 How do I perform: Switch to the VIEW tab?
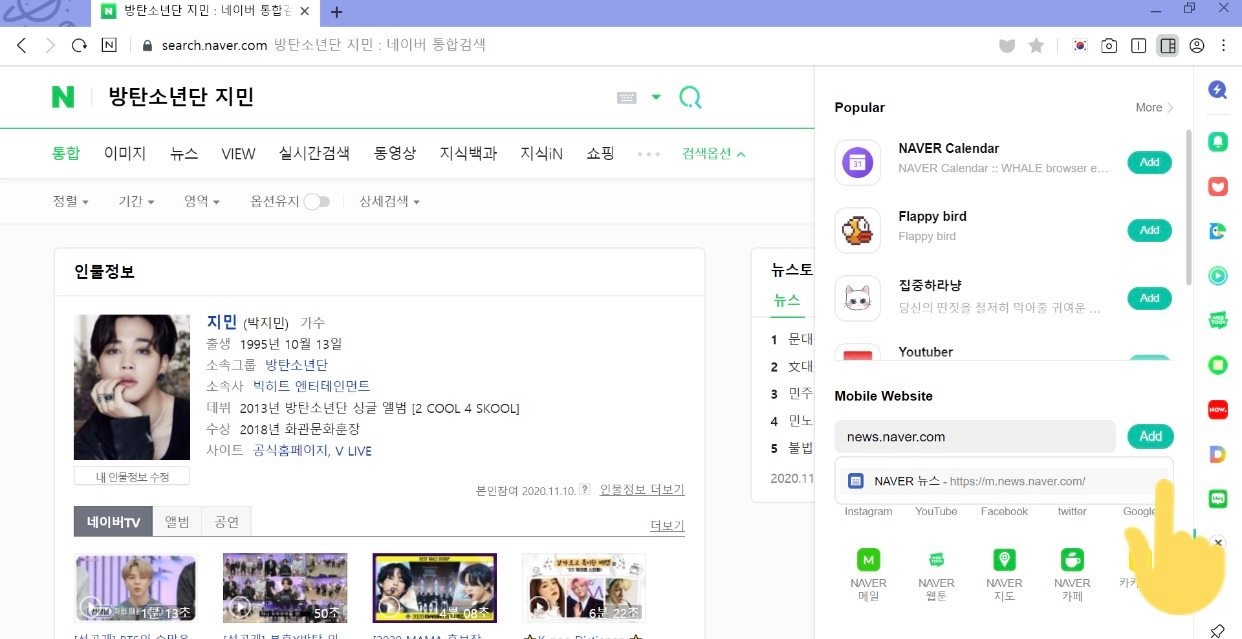tap(238, 153)
